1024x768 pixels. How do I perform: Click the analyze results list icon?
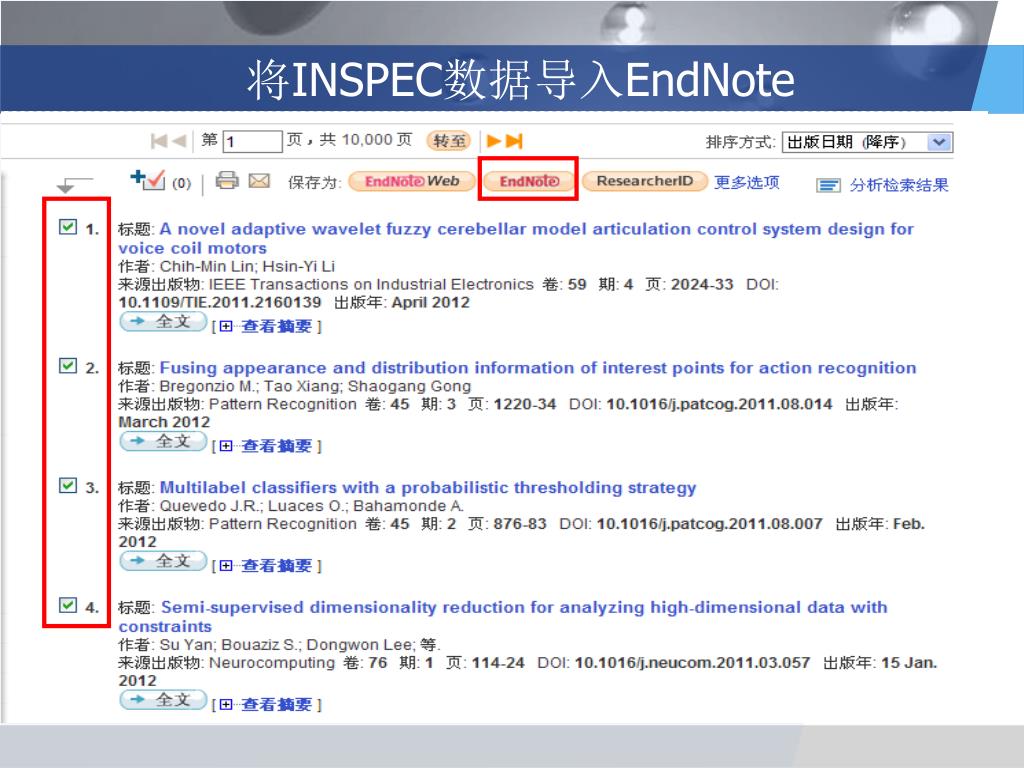click(x=828, y=186)
